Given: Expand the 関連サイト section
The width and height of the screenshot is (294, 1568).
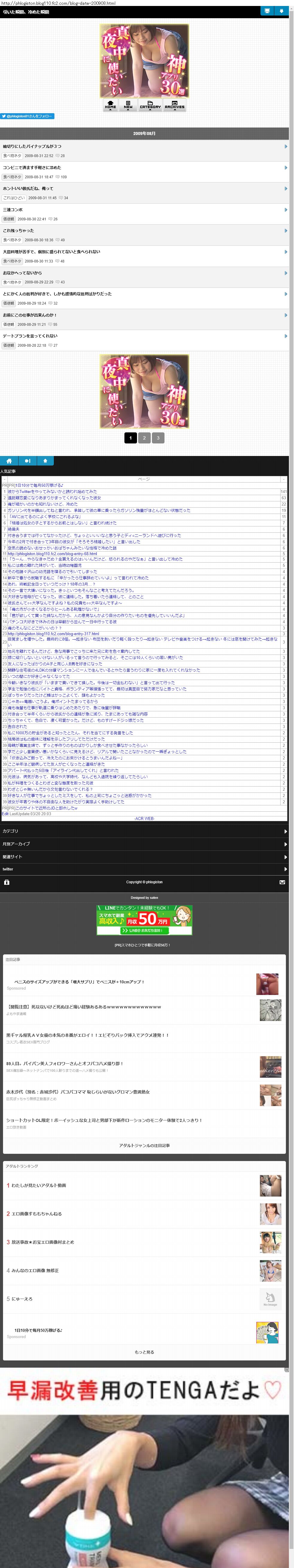Looking at the screenshot, I should [x=144, y=856].
